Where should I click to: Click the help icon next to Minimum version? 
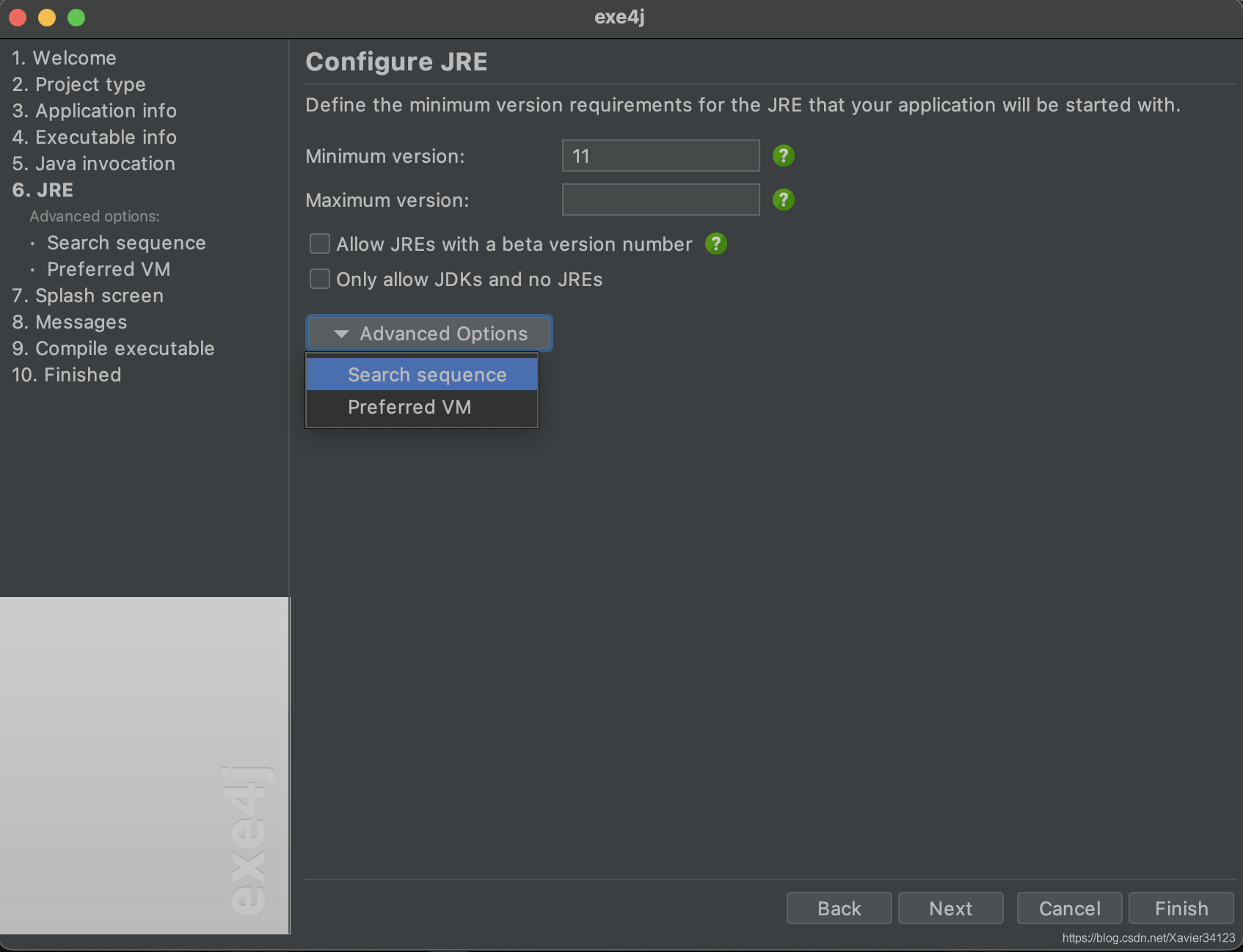pyautogui.click(x=783, y=155)
